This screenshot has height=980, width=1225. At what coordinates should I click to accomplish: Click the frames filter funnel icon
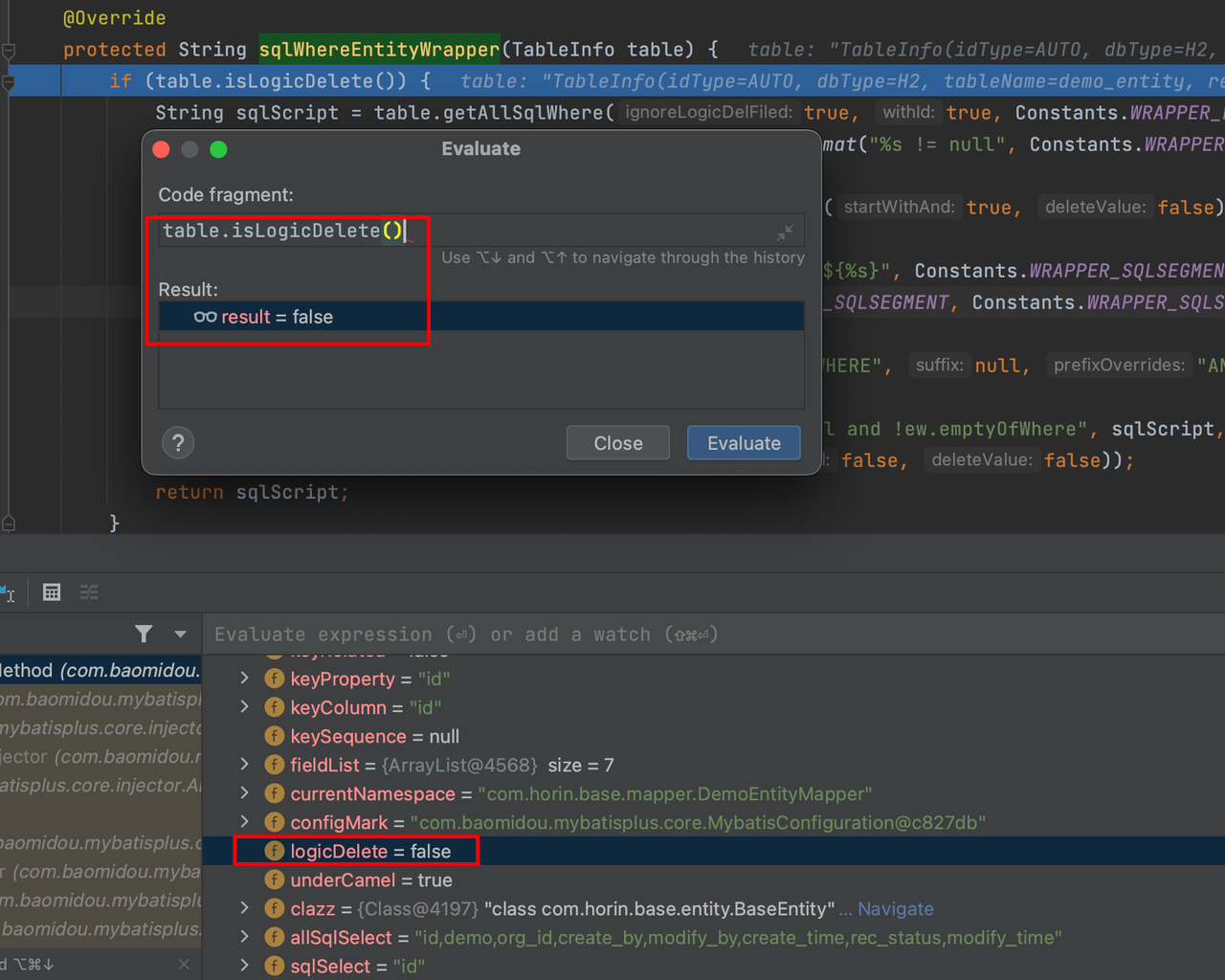[x=144, y=634]
